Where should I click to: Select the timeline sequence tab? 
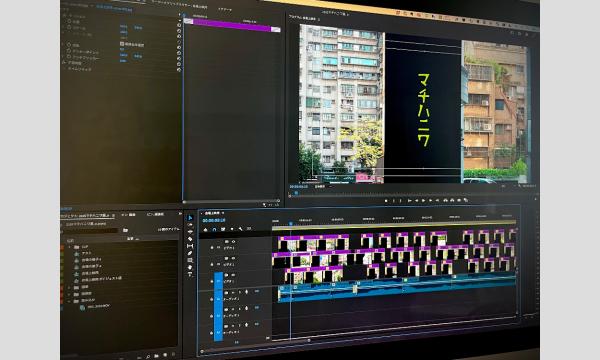[x=212, y=213]
